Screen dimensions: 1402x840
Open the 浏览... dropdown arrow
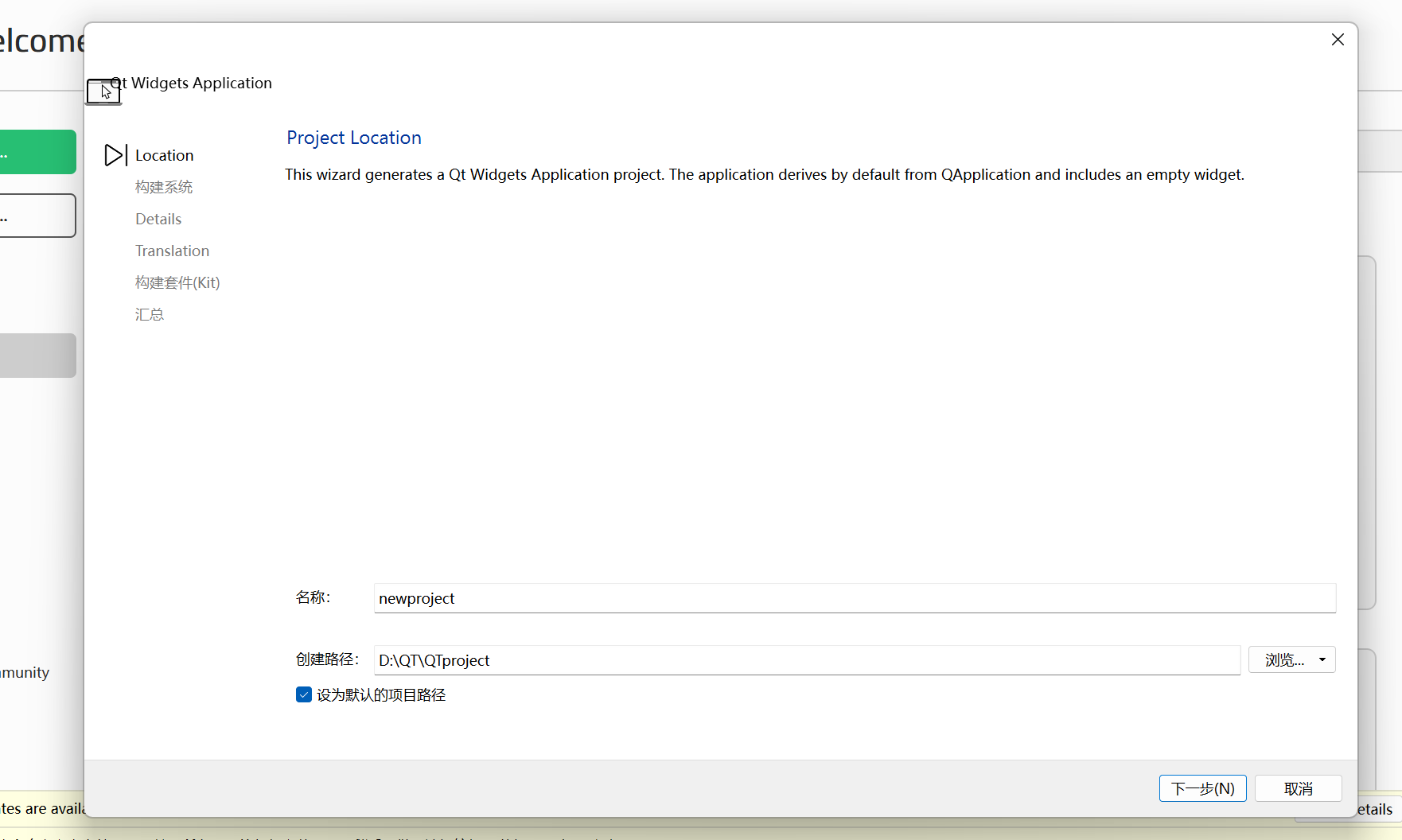click(x=1322, y=659)
